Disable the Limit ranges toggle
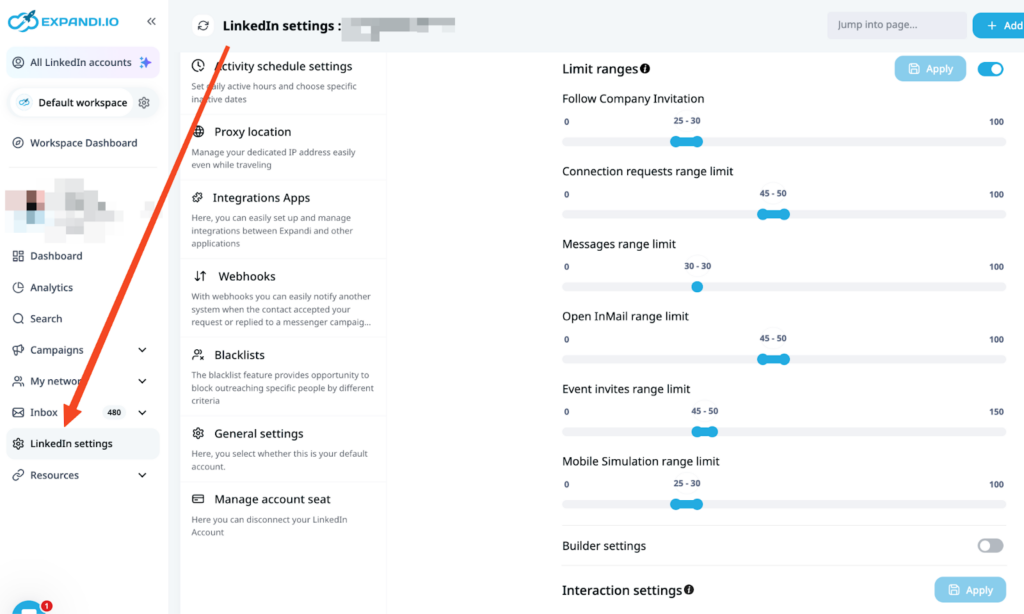1024x614 pixels. pos(990,69)
